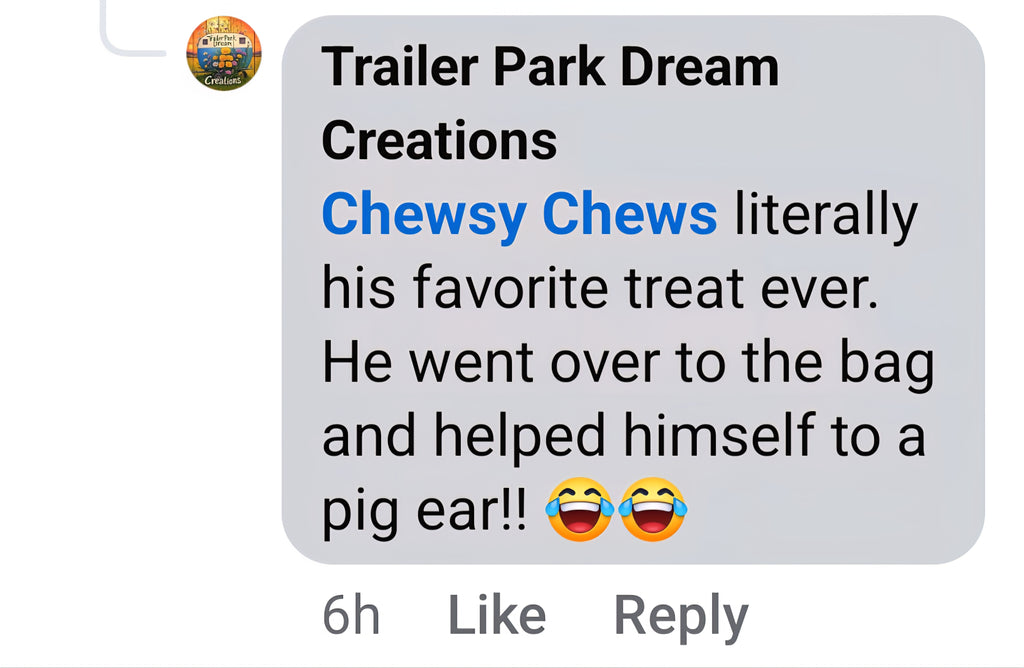Reply to Trailer Park Dream Creations comment
Screen dimensions: 1024x668
click(x=680, y=617)
